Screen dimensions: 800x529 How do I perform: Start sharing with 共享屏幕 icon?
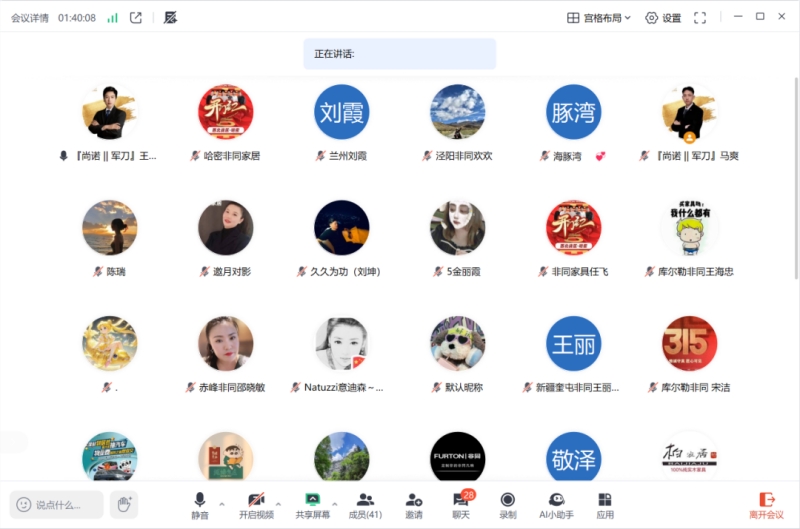click(312, 499)
